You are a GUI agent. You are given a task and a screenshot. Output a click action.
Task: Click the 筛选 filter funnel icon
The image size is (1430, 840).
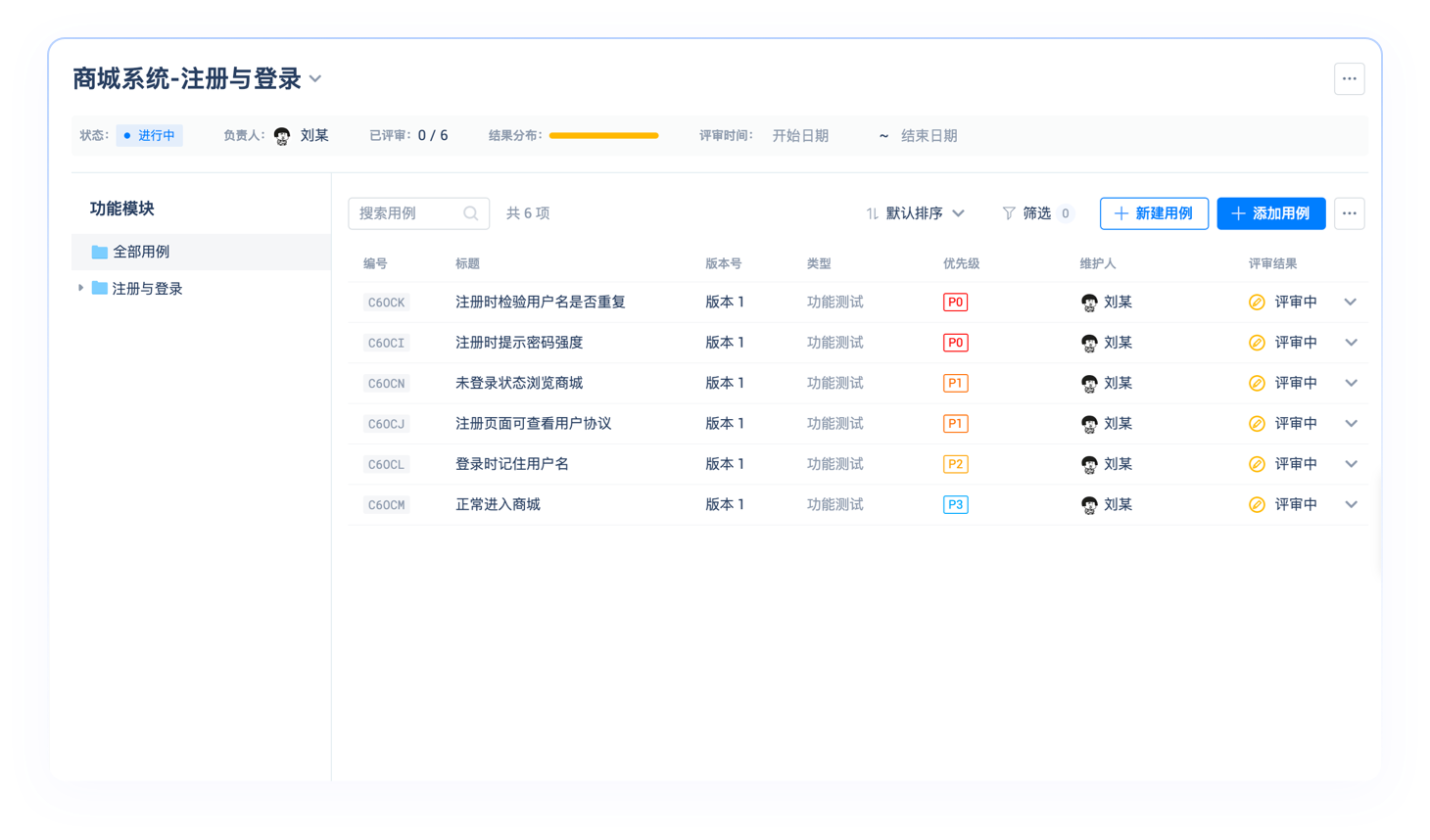pyautogui.click(x=1007, y=212)
